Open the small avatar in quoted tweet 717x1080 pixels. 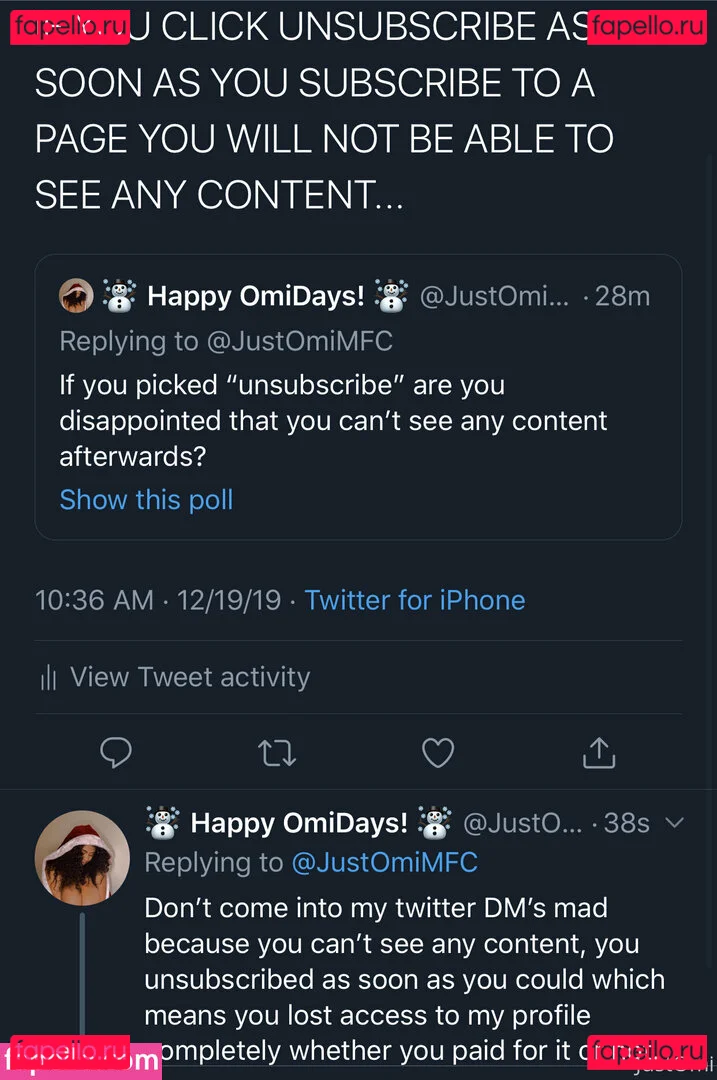click(77, 296)
